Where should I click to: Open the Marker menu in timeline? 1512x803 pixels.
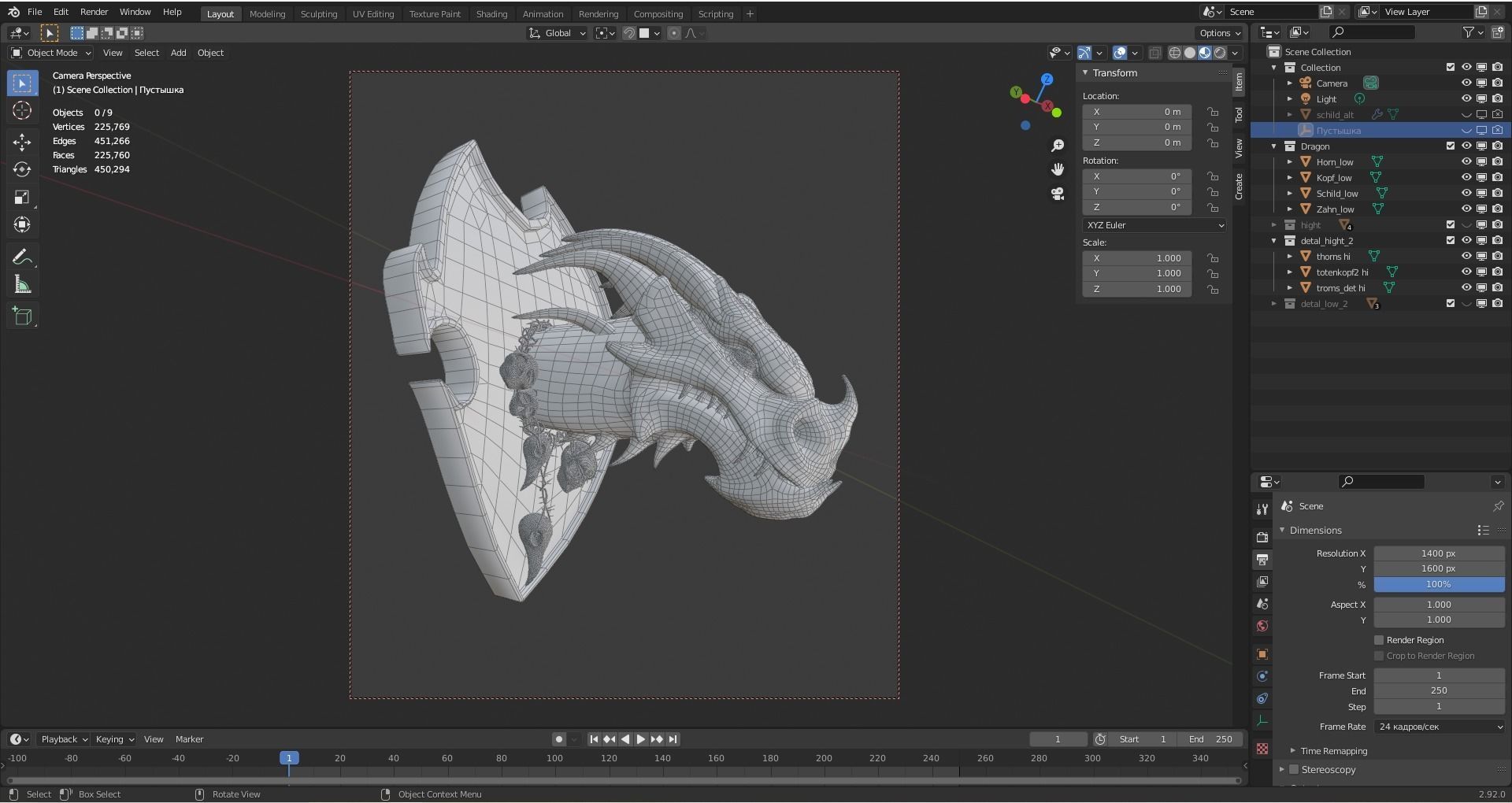(x=189, y=739)
